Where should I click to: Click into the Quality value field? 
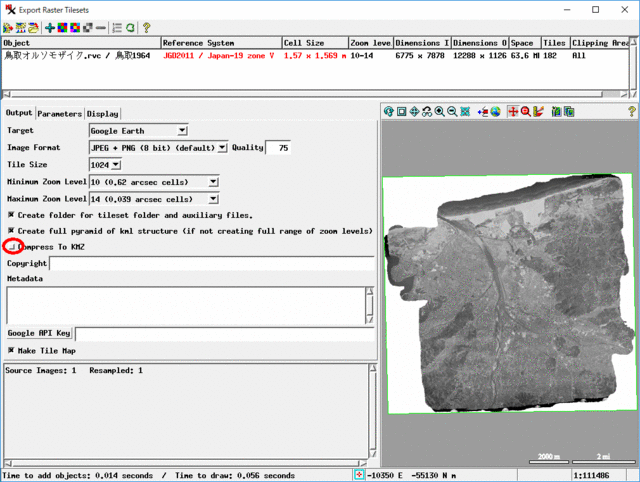point(278,147)
